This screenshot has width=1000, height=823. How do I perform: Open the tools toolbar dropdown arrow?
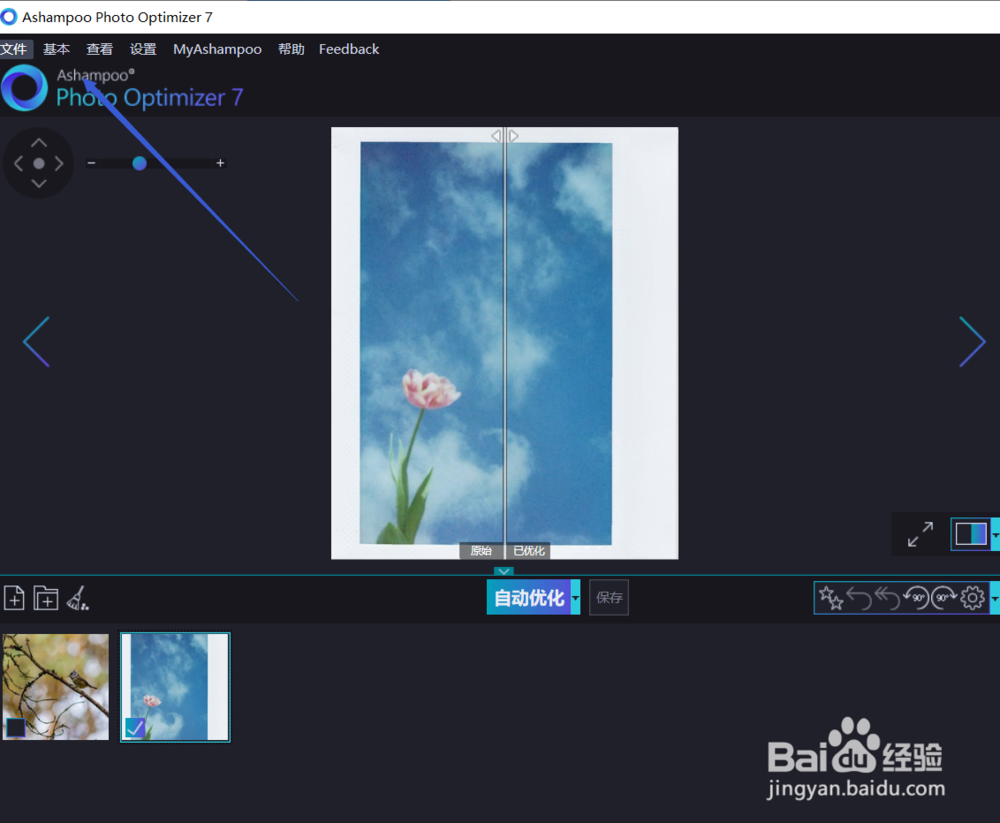(x=995, y=598)
